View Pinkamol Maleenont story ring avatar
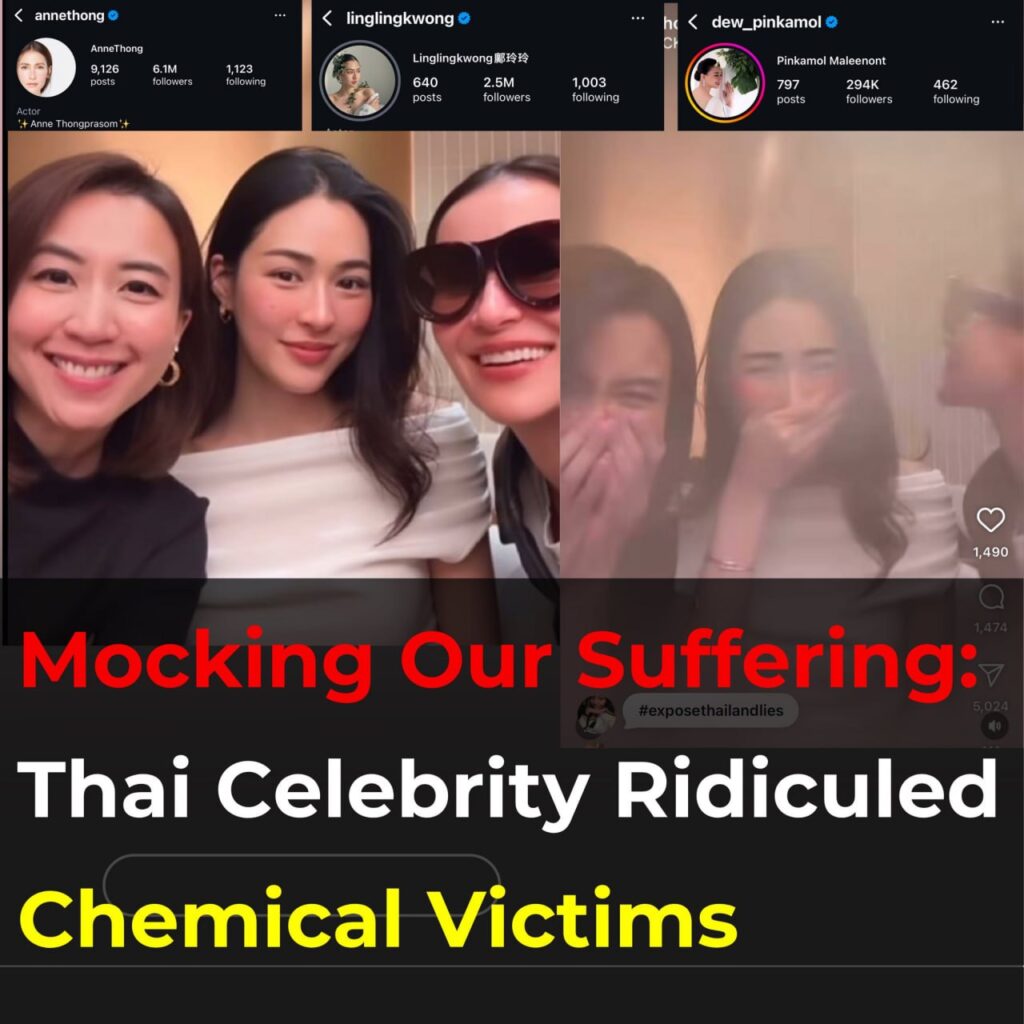Screen dimensions: 1024x1024 pyautogui.click(x=724, y=83)
